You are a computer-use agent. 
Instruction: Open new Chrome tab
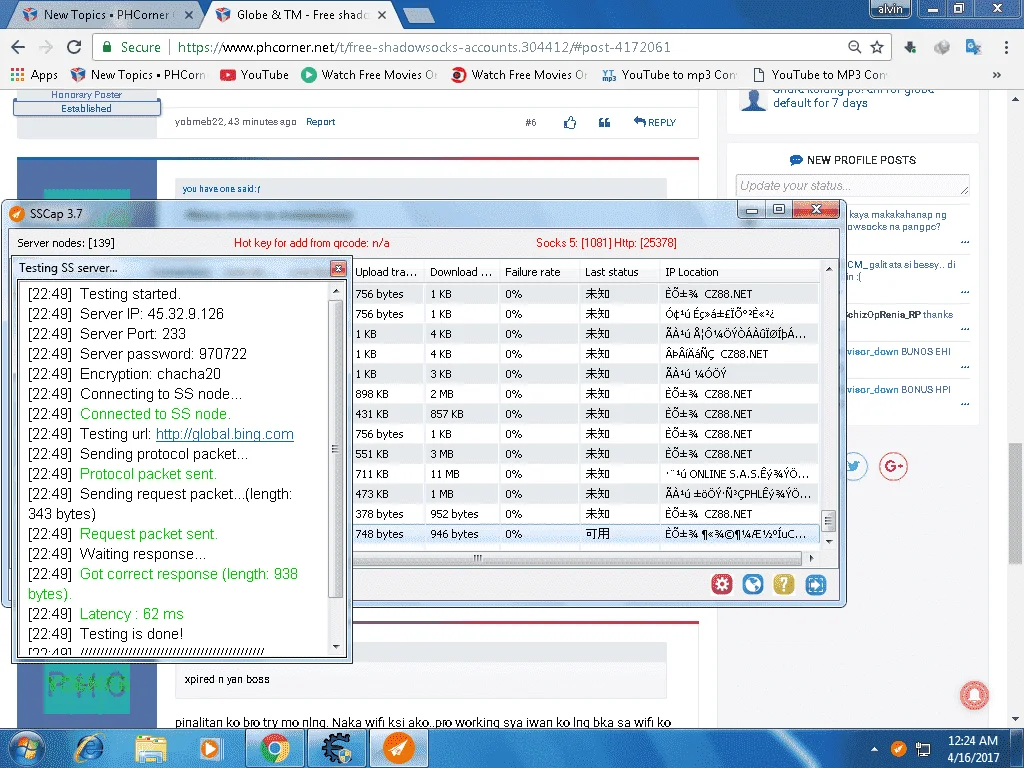point(418,15)
